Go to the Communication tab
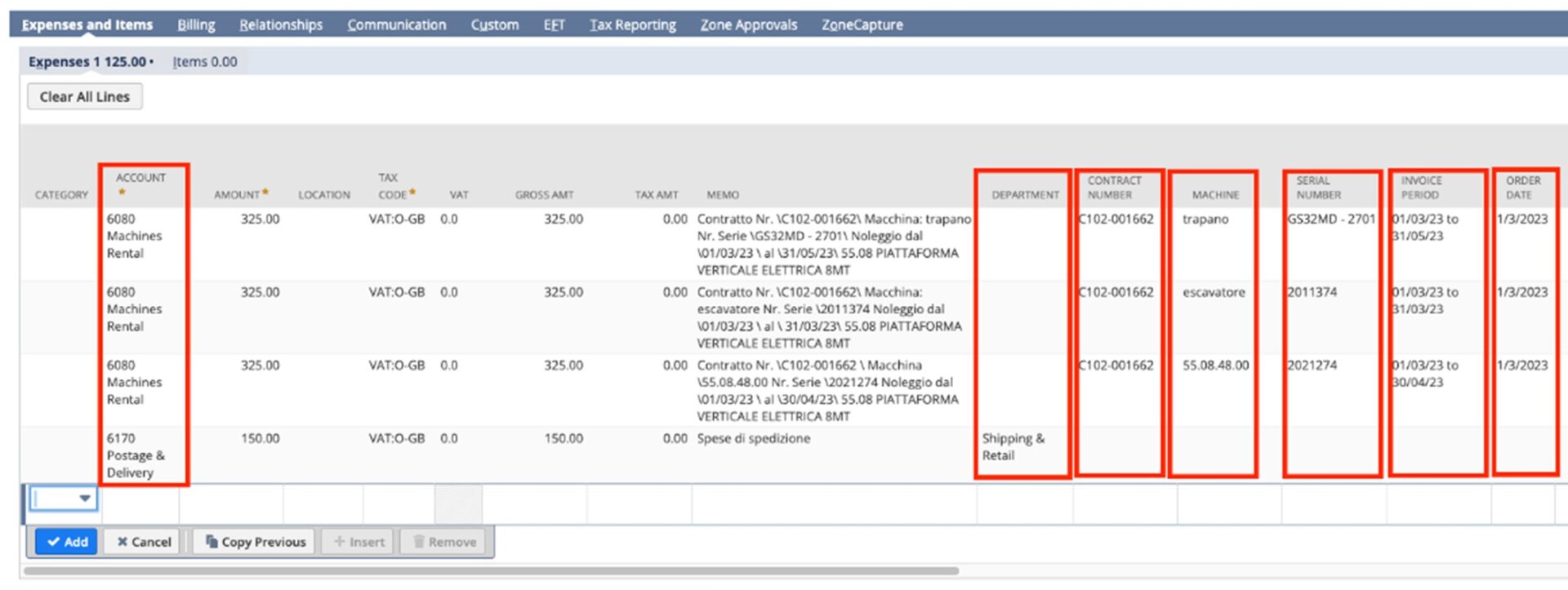1568x590 pixels. click(x=397, y=24)
